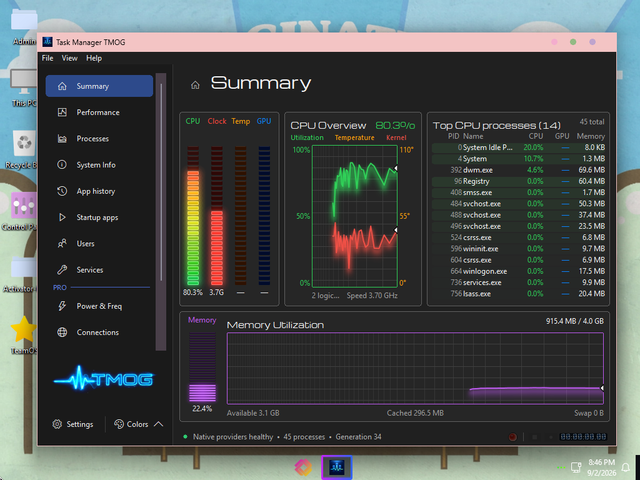
Task: Click the CPU utilization bar meter
Action: [193, 216]
